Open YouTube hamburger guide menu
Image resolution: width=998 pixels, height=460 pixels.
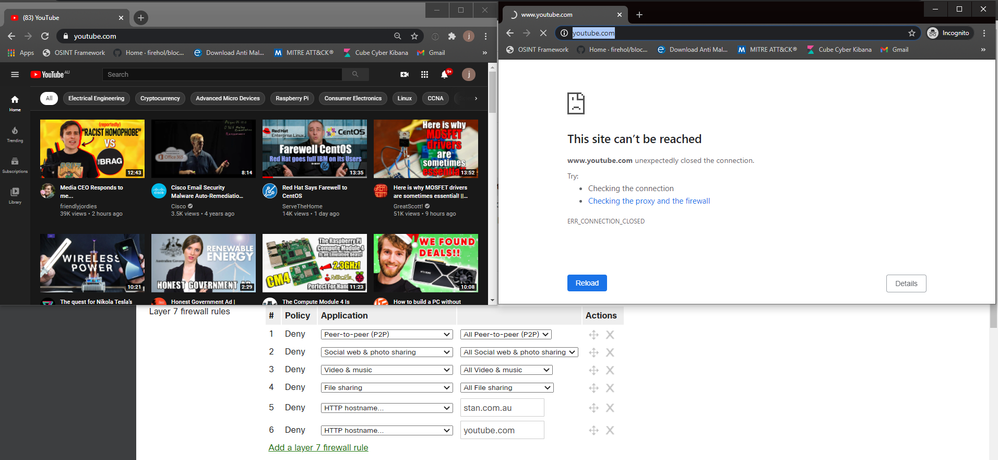[x=15, y=74]
